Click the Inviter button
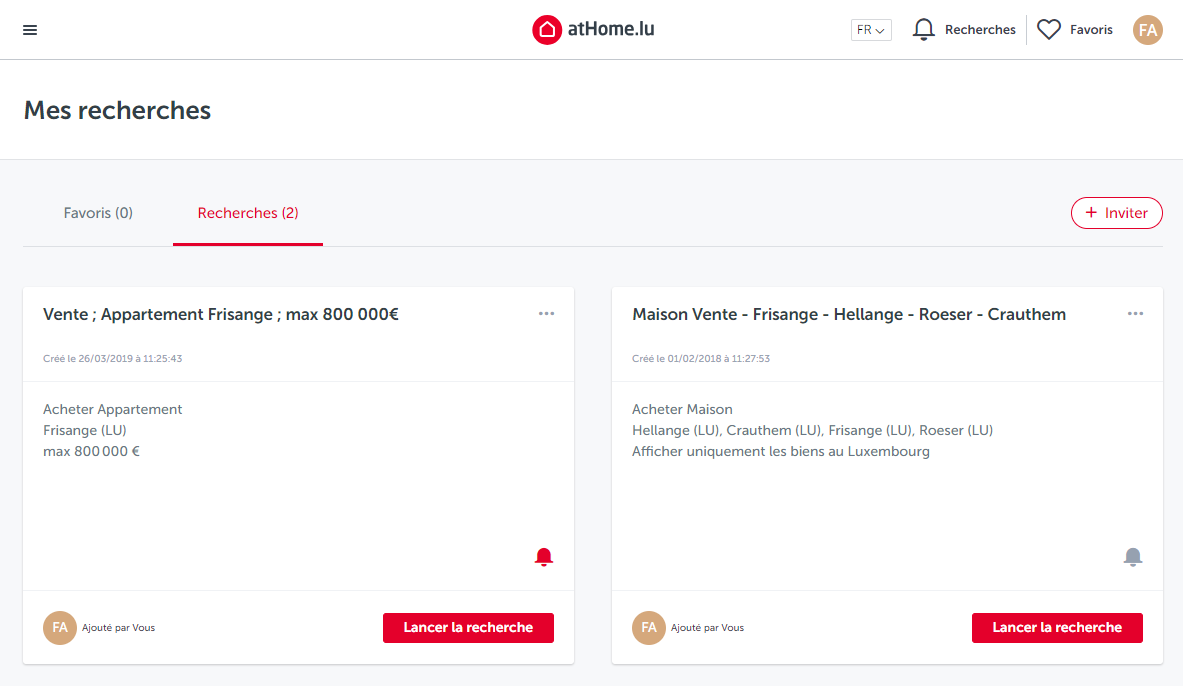Image resolution: width=1183 pixels, height=686 pixels. [x=1117, y=213]
